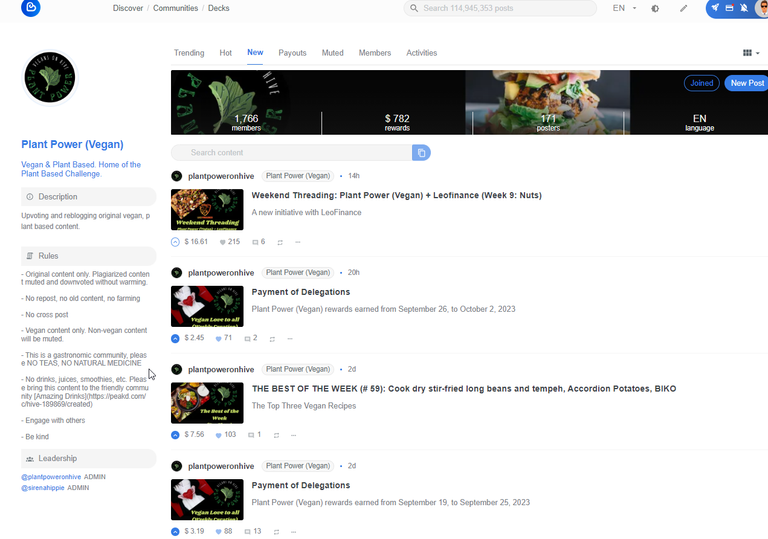The height and width of the screenshot is (539, 768).
Task: Open comments on Best of the Week post
Action: pos(254,435)
